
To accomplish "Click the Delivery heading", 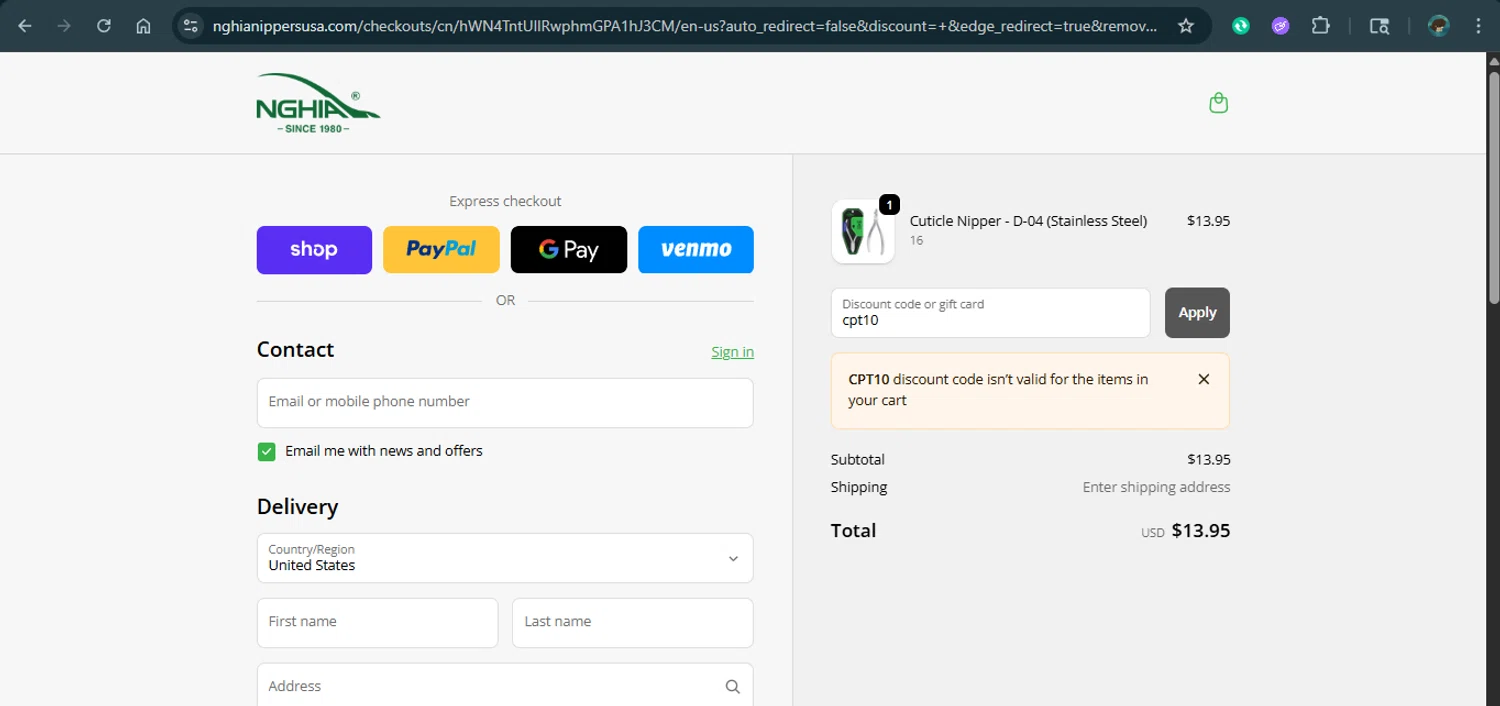I will pyautogui.click(x=297, y=507).
